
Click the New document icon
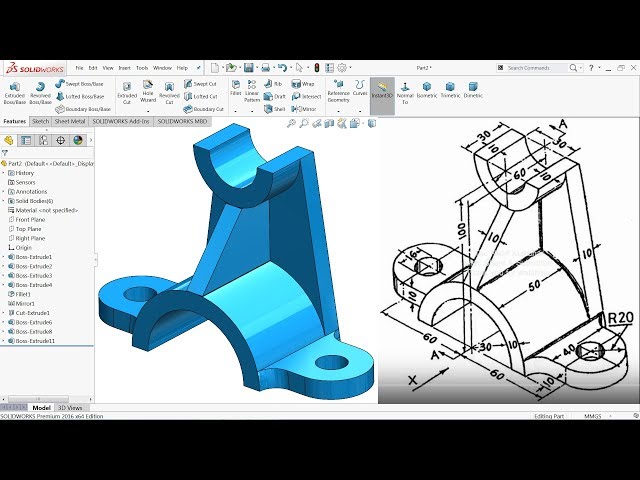click(215, 68)
